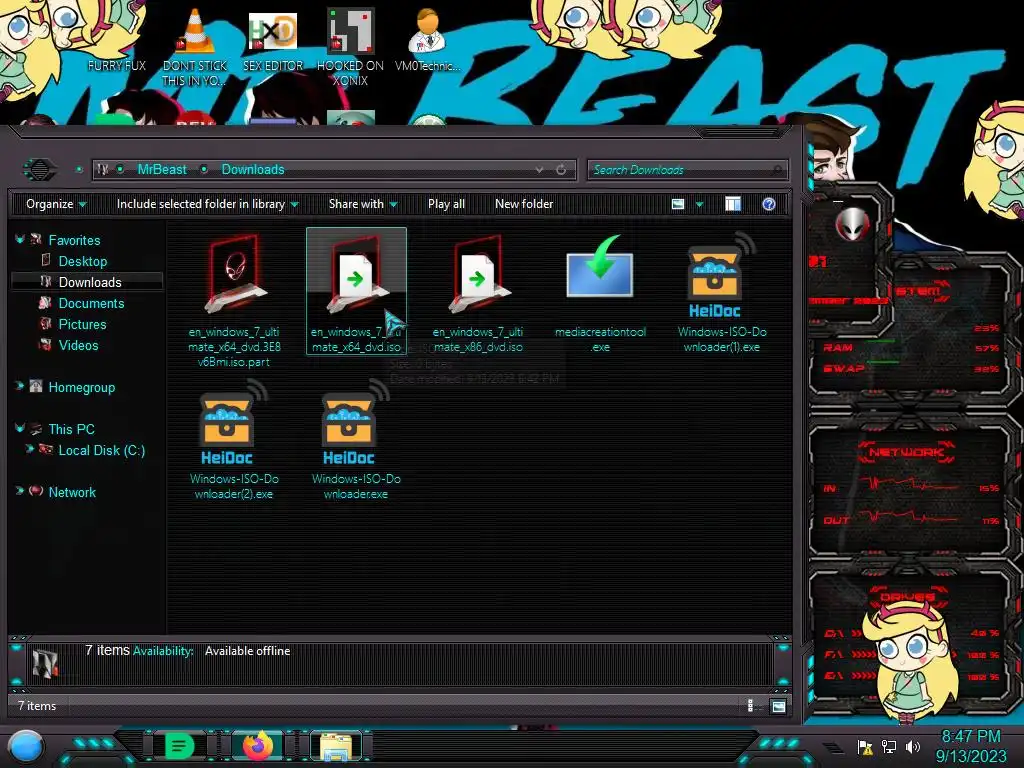
Task: Click the Available offline status text
Action: click(248, 651)
